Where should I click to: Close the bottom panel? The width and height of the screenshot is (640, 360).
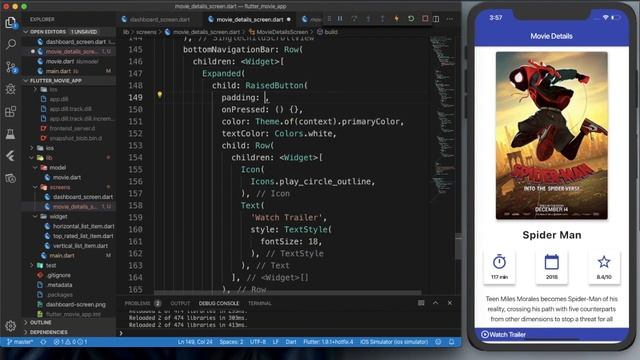[450, 303]
